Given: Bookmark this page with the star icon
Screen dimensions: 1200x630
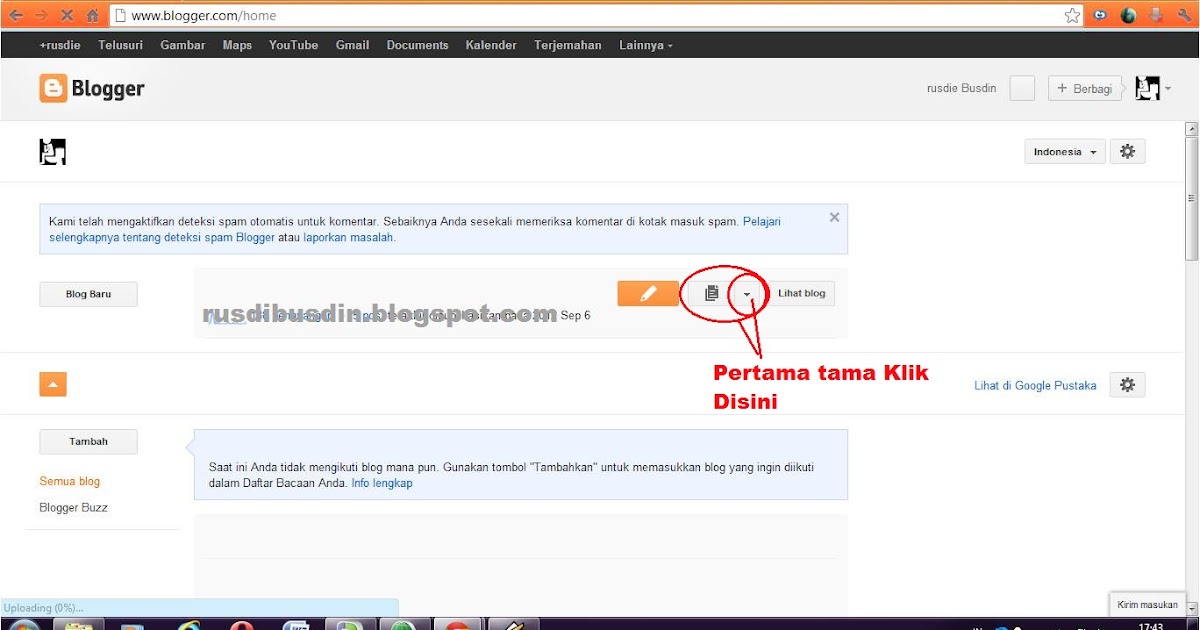Looking at the screenshot, I should [x=1072, y=15].
